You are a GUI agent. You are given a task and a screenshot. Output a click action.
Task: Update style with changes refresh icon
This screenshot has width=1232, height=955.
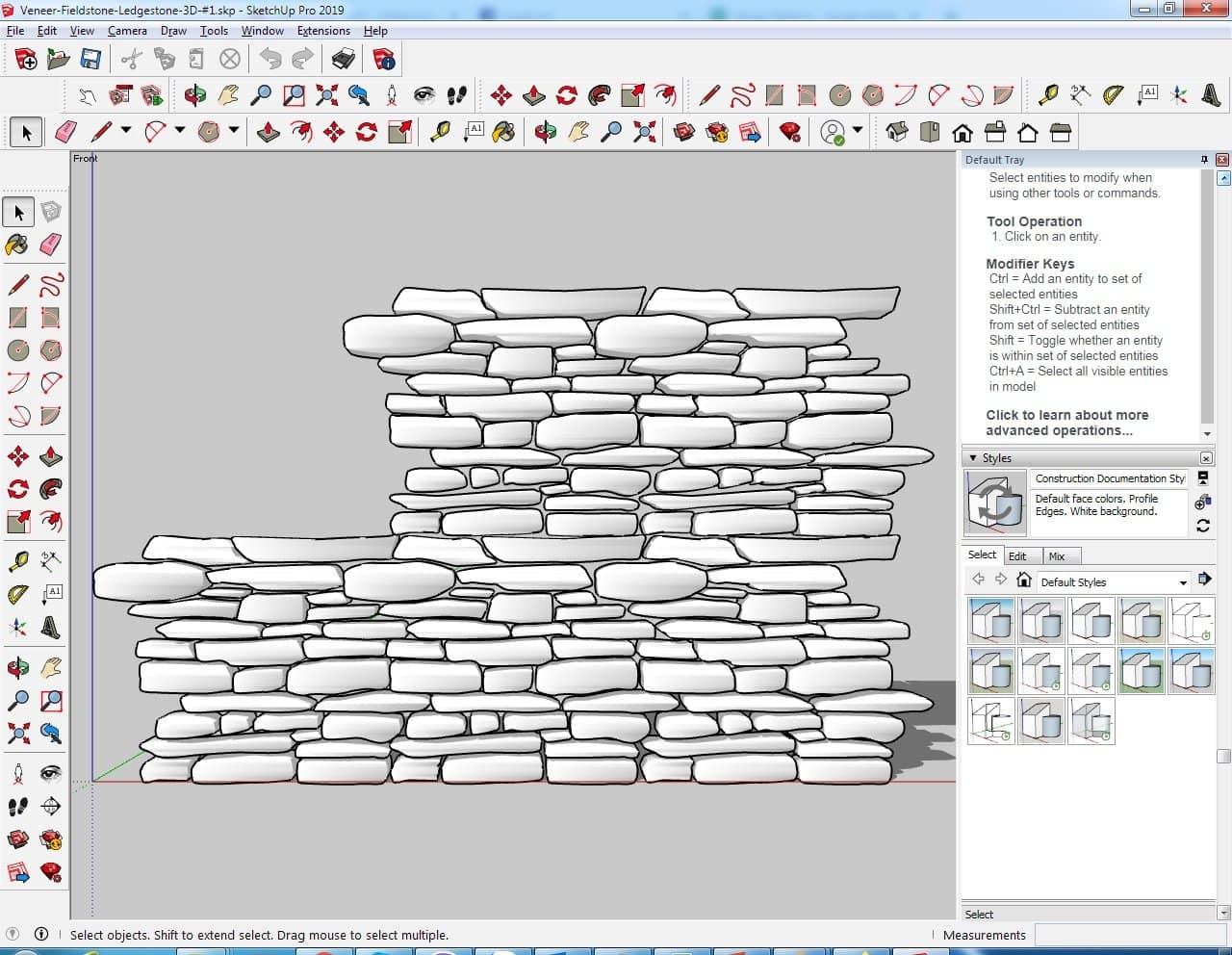[x=1202, y=526]
